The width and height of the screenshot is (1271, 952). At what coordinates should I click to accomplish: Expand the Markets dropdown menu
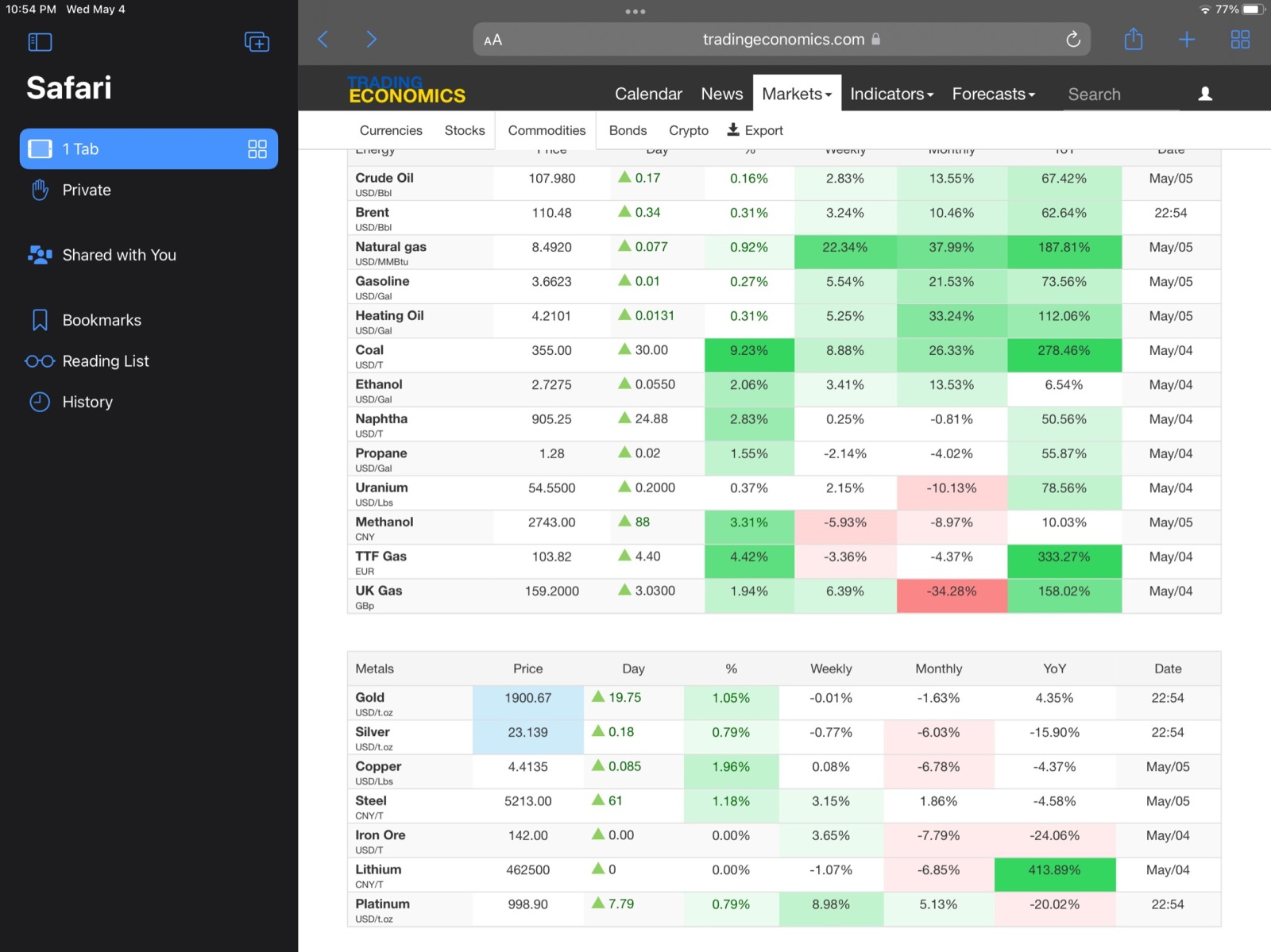[x=796, y=94]
